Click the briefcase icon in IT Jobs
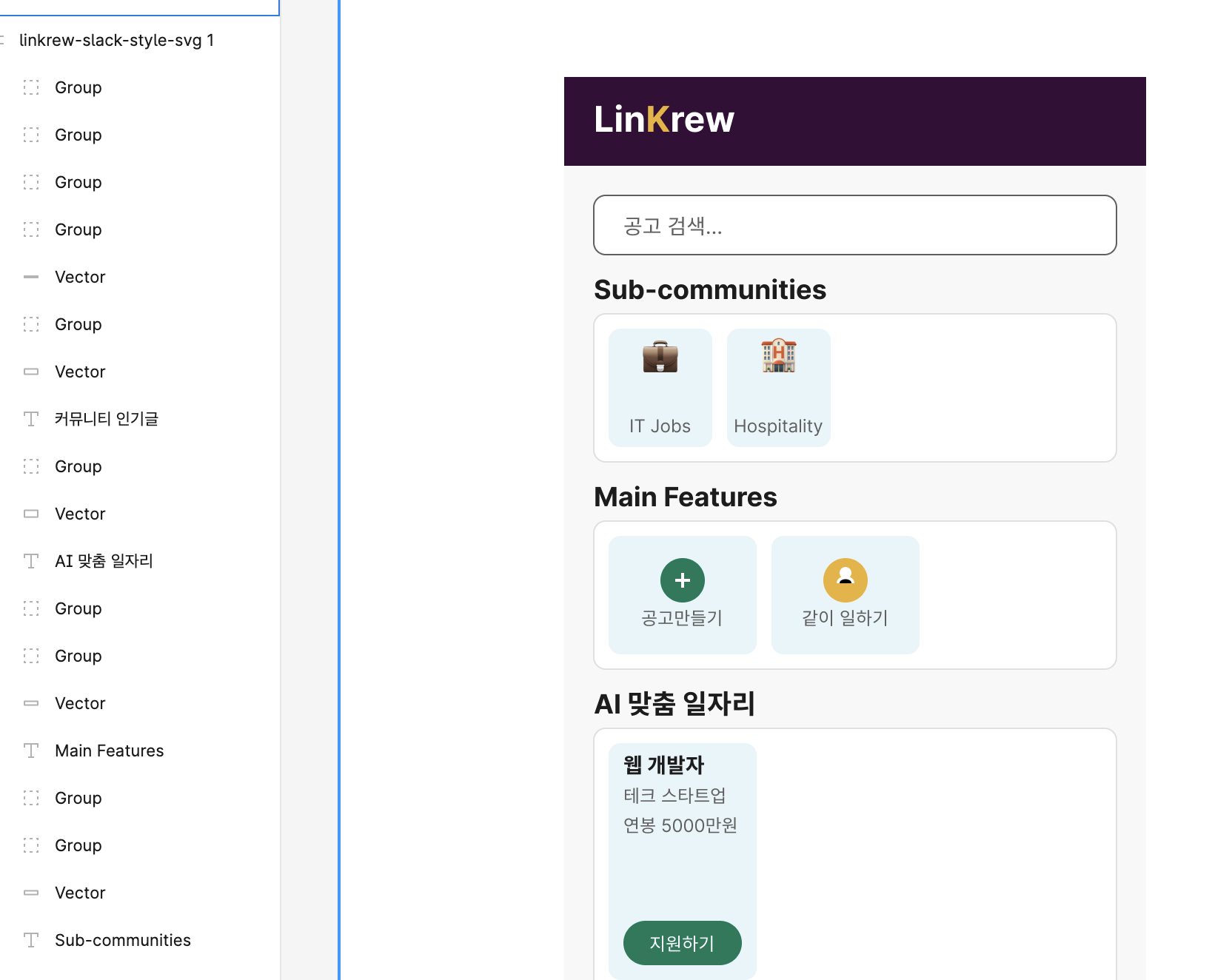 [660, 357]
